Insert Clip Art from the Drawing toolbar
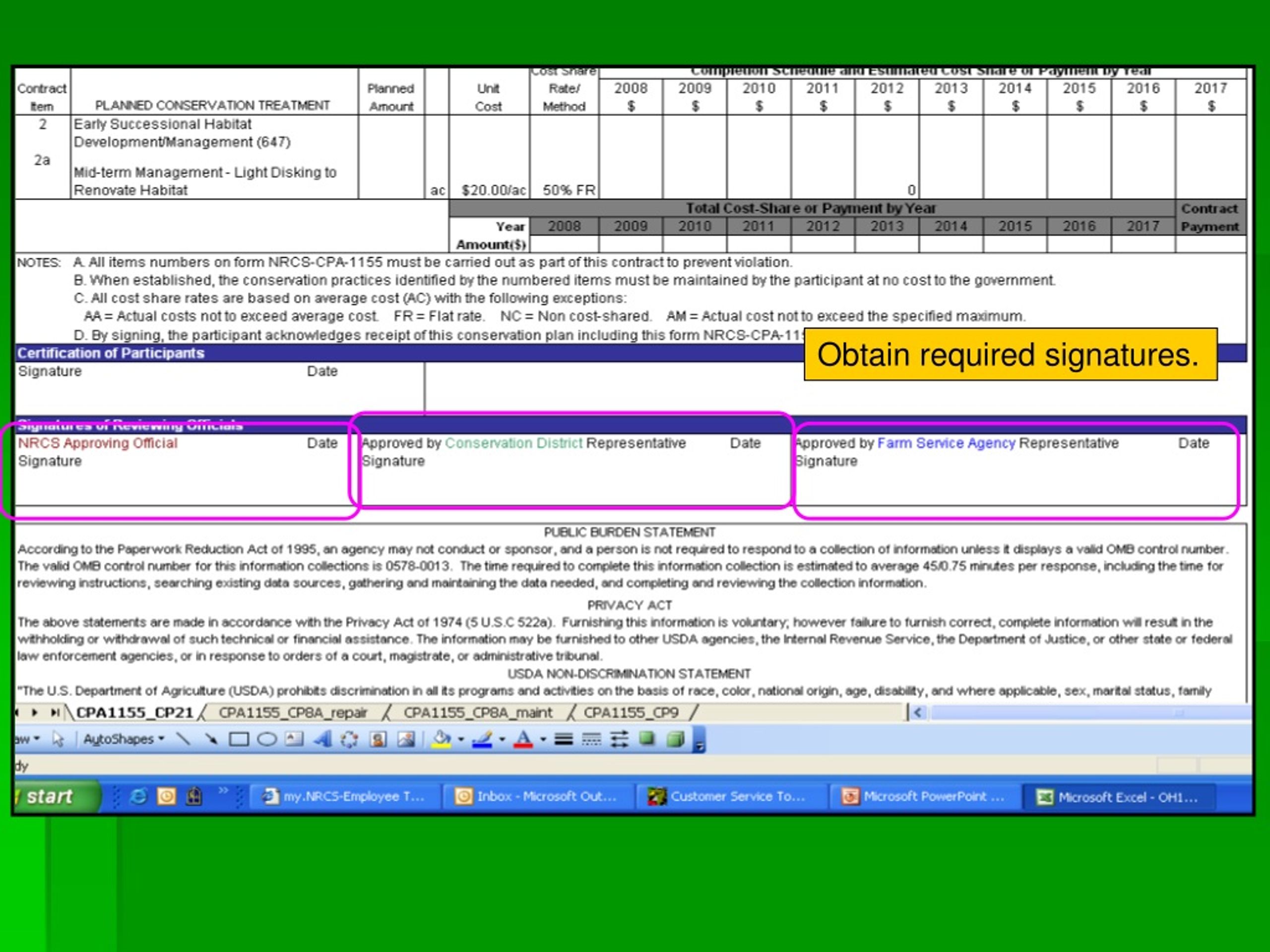 coord(377,739)
